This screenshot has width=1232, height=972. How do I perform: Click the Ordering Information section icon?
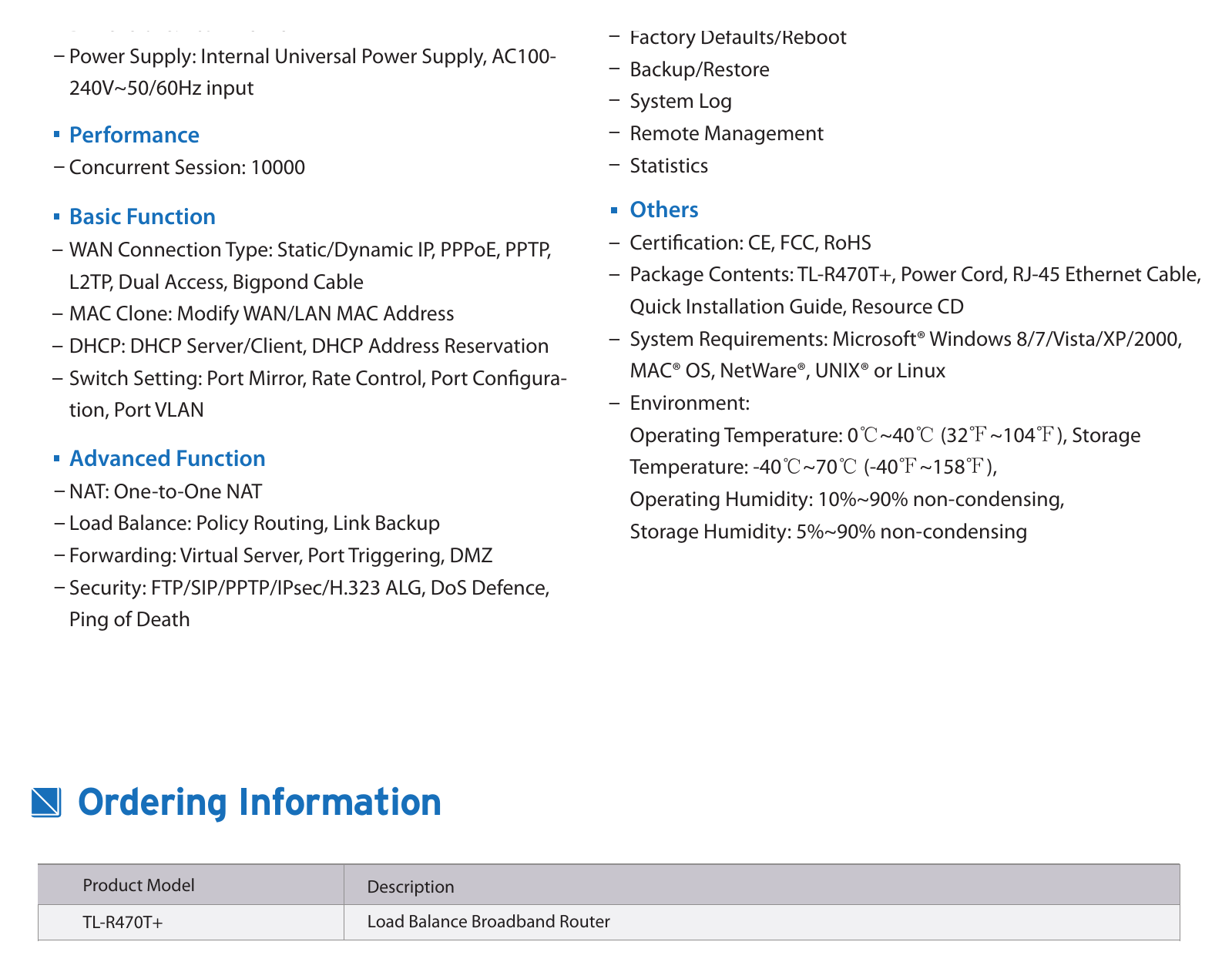pyautogui.click(x=46, y=802)
